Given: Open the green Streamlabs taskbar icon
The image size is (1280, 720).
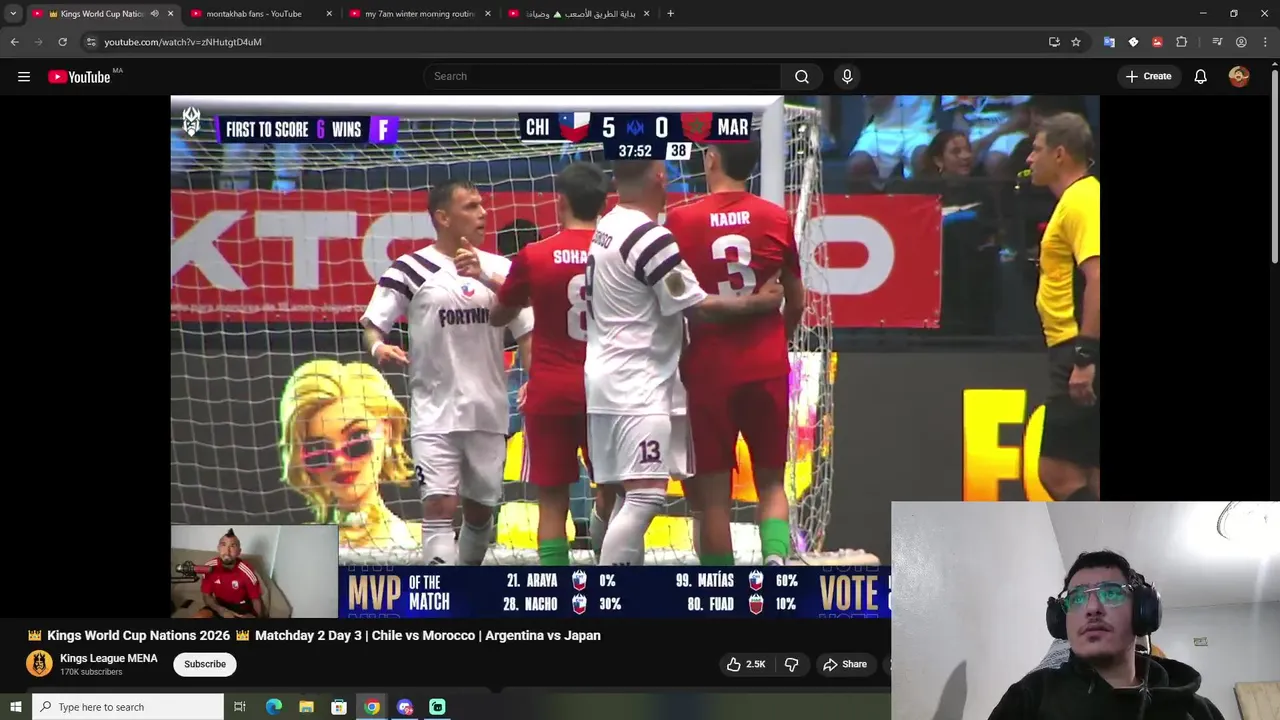Looking at the screenshot, I should point(437,707).
